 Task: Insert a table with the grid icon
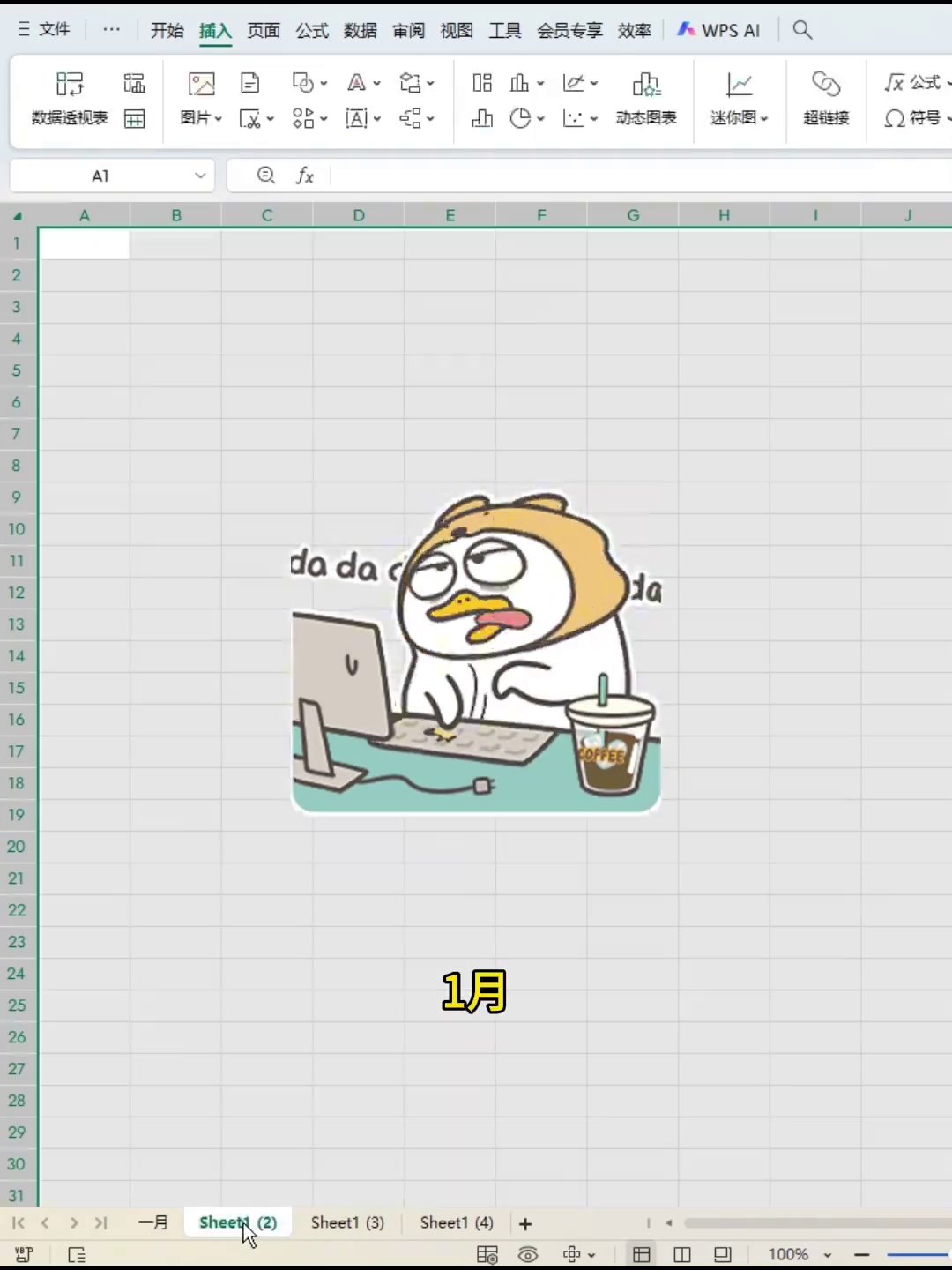coord(134,118)
